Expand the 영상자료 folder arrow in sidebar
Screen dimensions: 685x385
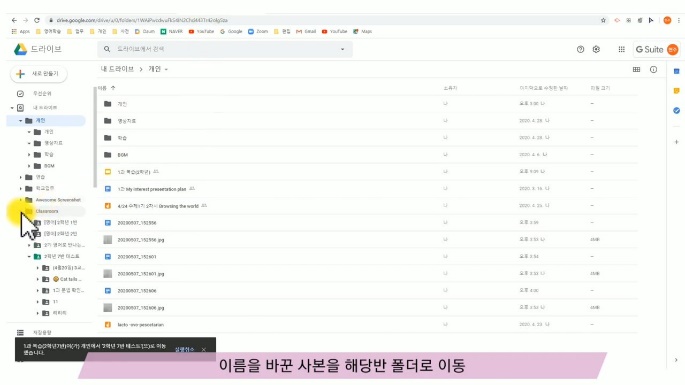tap(29, 143)
